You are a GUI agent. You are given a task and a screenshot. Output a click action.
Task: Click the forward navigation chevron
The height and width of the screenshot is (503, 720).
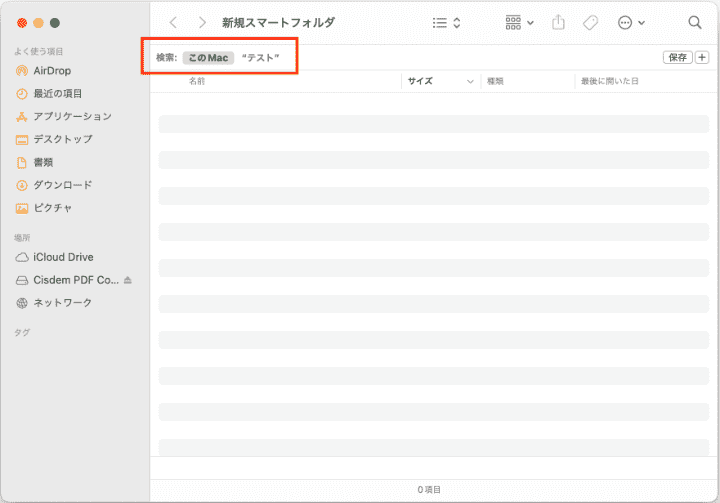pyautogui.click(x=203, y=22)
